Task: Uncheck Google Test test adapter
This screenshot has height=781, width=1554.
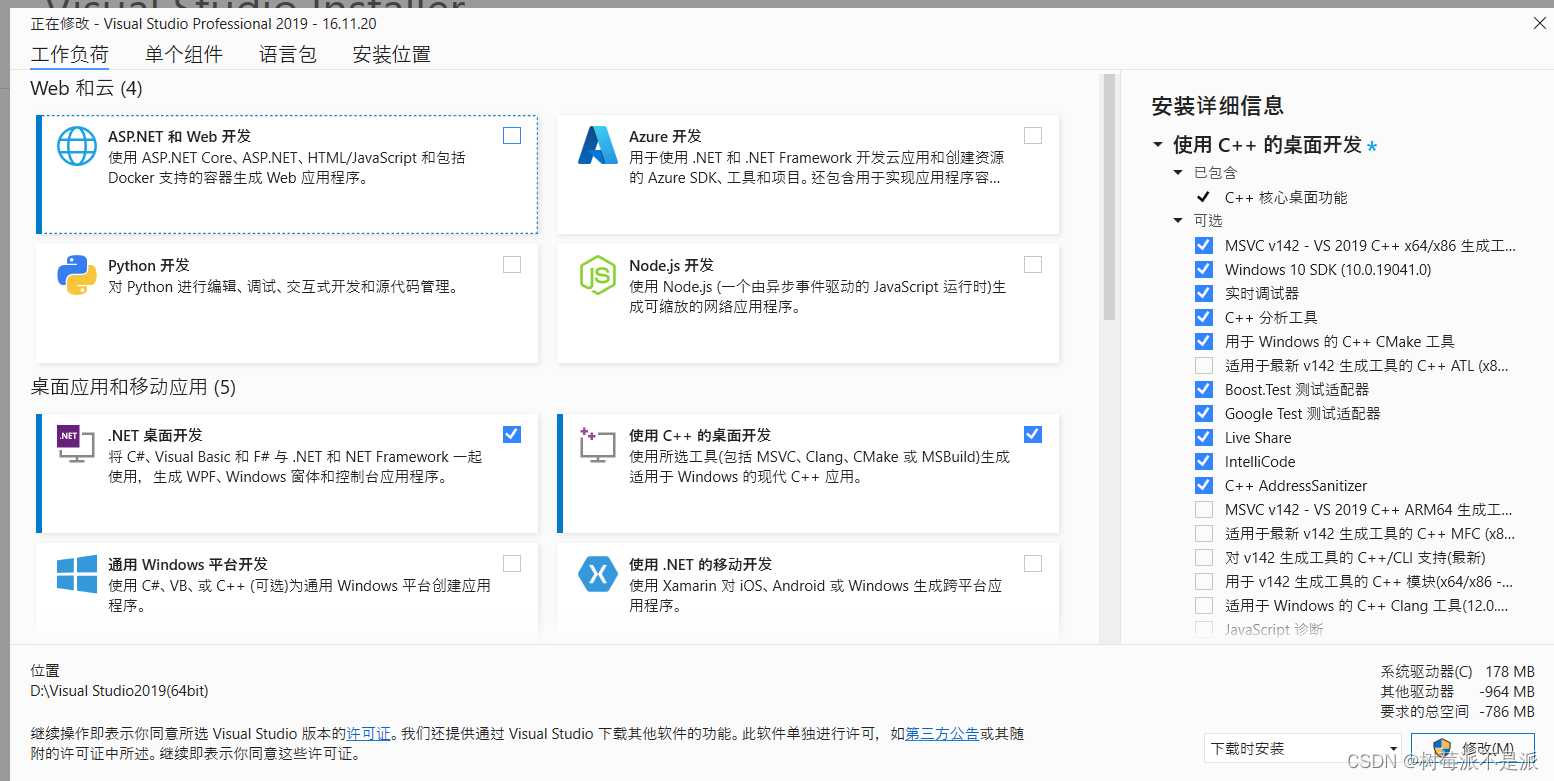Action: click(x=1204, y=413)
